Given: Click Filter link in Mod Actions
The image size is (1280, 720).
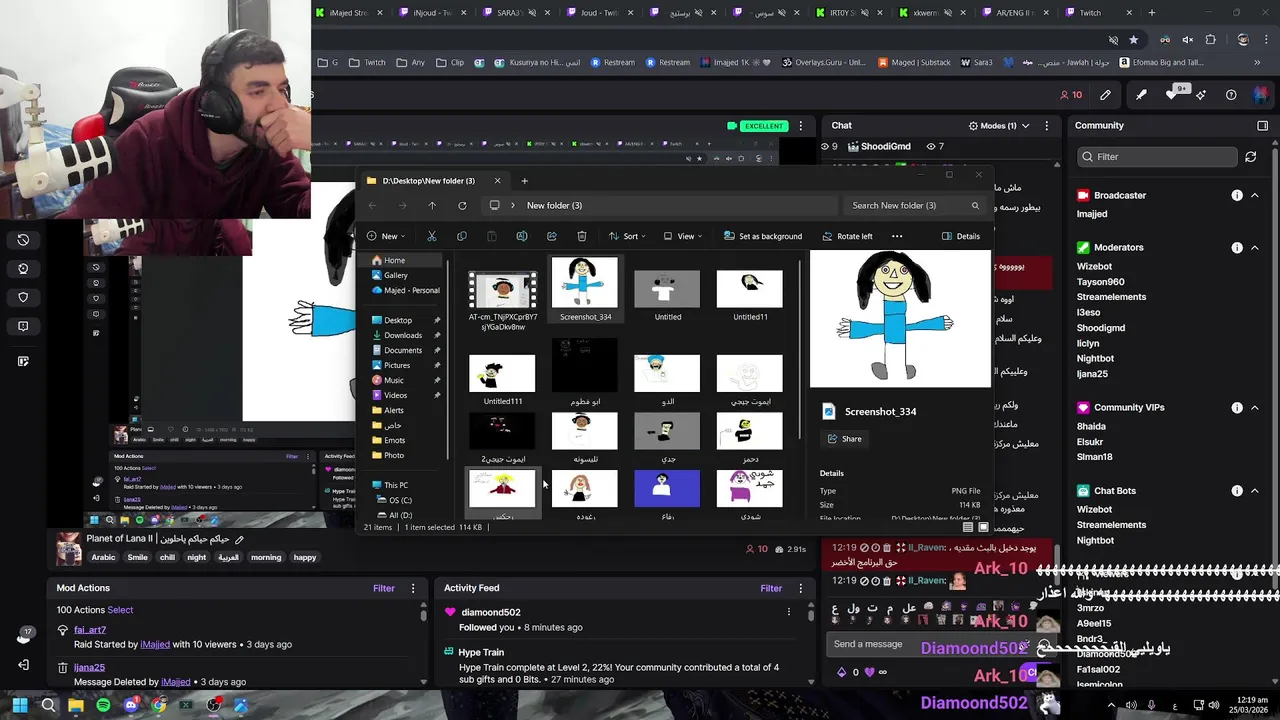Looking at the screenshot, I should [x=384, y=588].
